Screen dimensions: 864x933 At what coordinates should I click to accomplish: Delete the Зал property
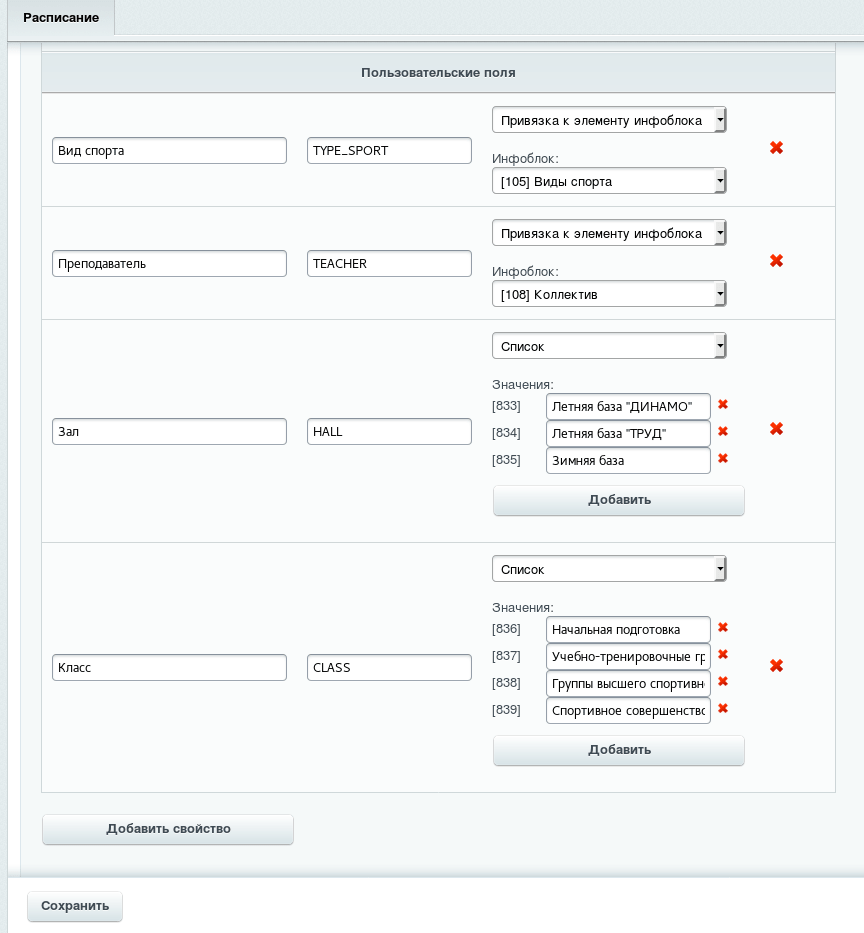point(776,429)
